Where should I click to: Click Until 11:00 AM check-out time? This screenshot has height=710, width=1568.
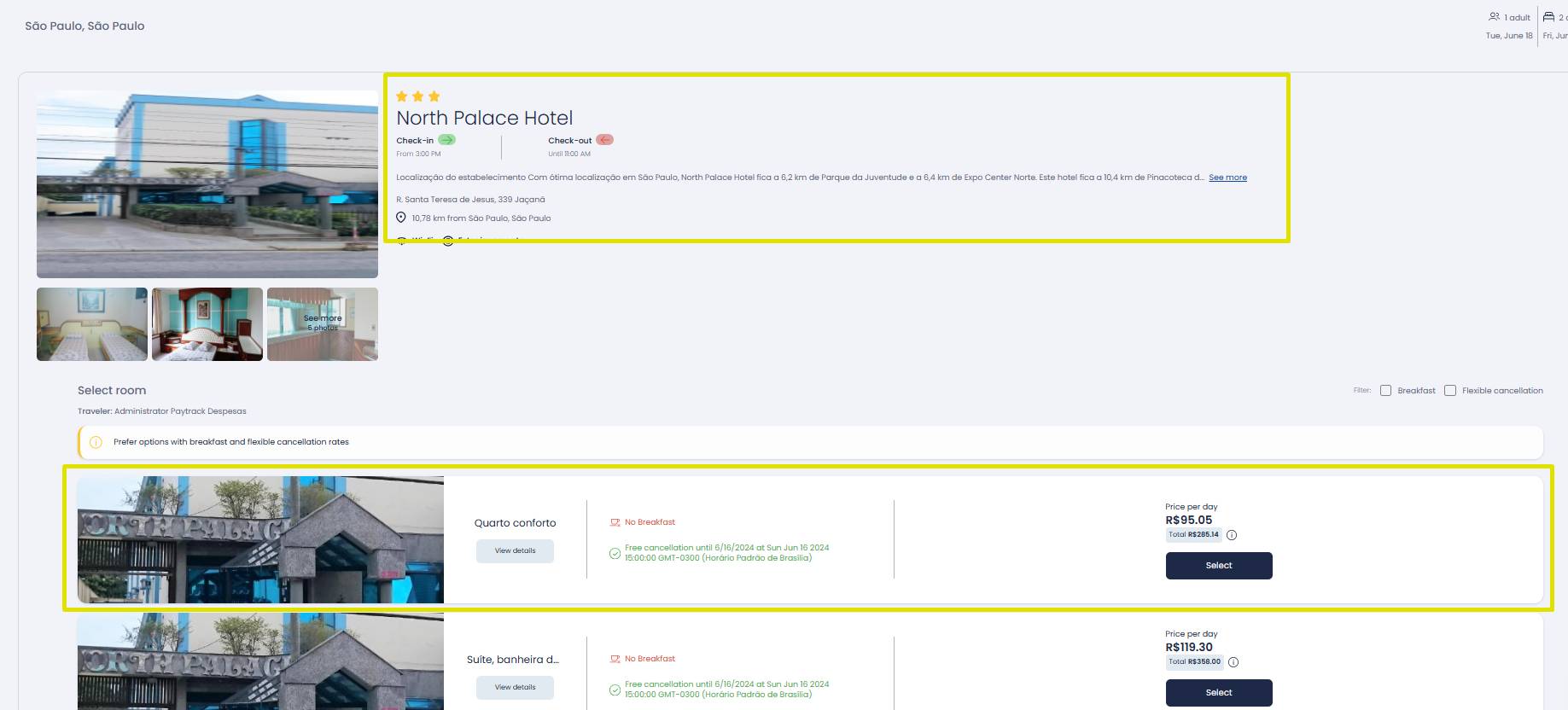[569, 154]
